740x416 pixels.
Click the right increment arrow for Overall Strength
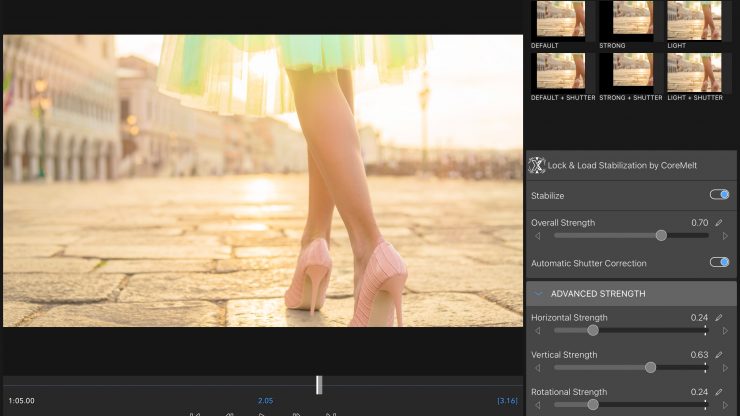click(725, 236)
